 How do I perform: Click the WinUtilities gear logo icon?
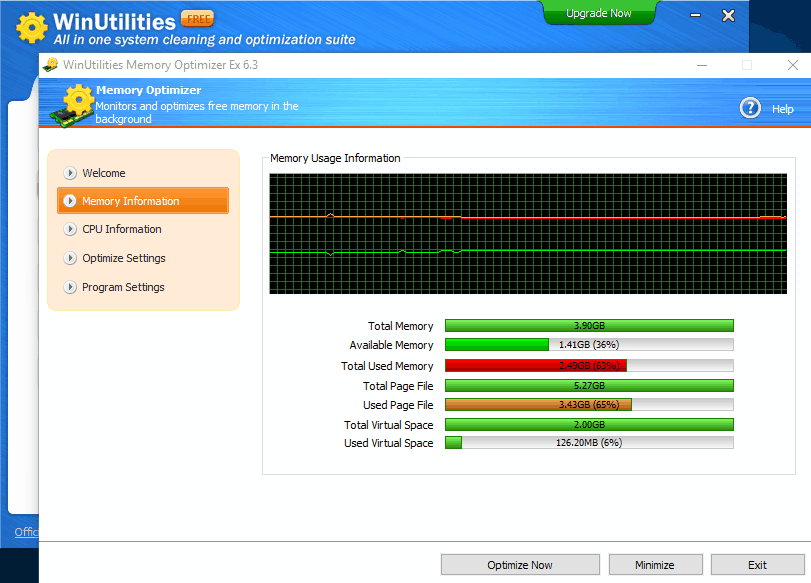[x=32, y=27]
